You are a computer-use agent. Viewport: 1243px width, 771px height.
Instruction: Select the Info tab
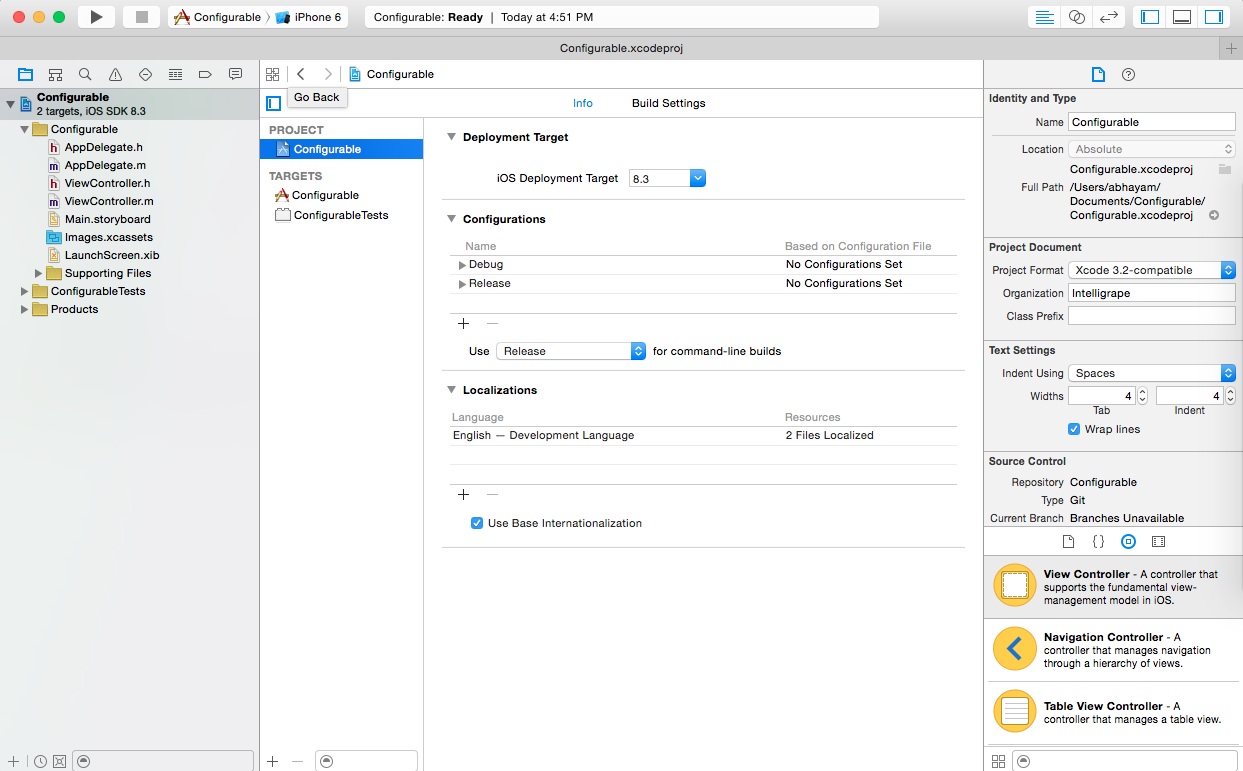pyautogui.click(x=582, y=103)
